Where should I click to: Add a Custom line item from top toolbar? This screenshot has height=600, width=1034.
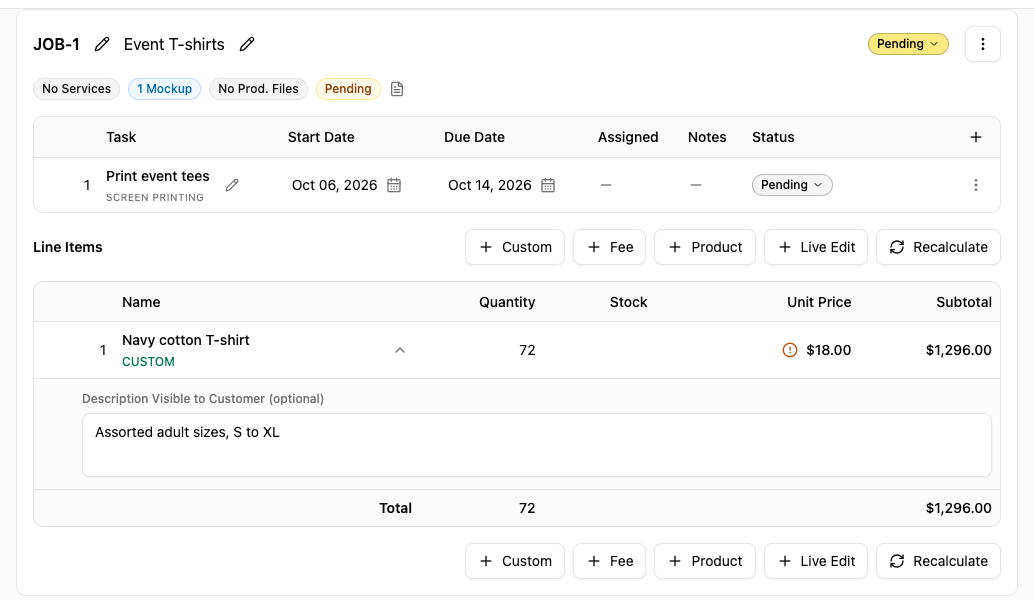[x=515, y=247]
